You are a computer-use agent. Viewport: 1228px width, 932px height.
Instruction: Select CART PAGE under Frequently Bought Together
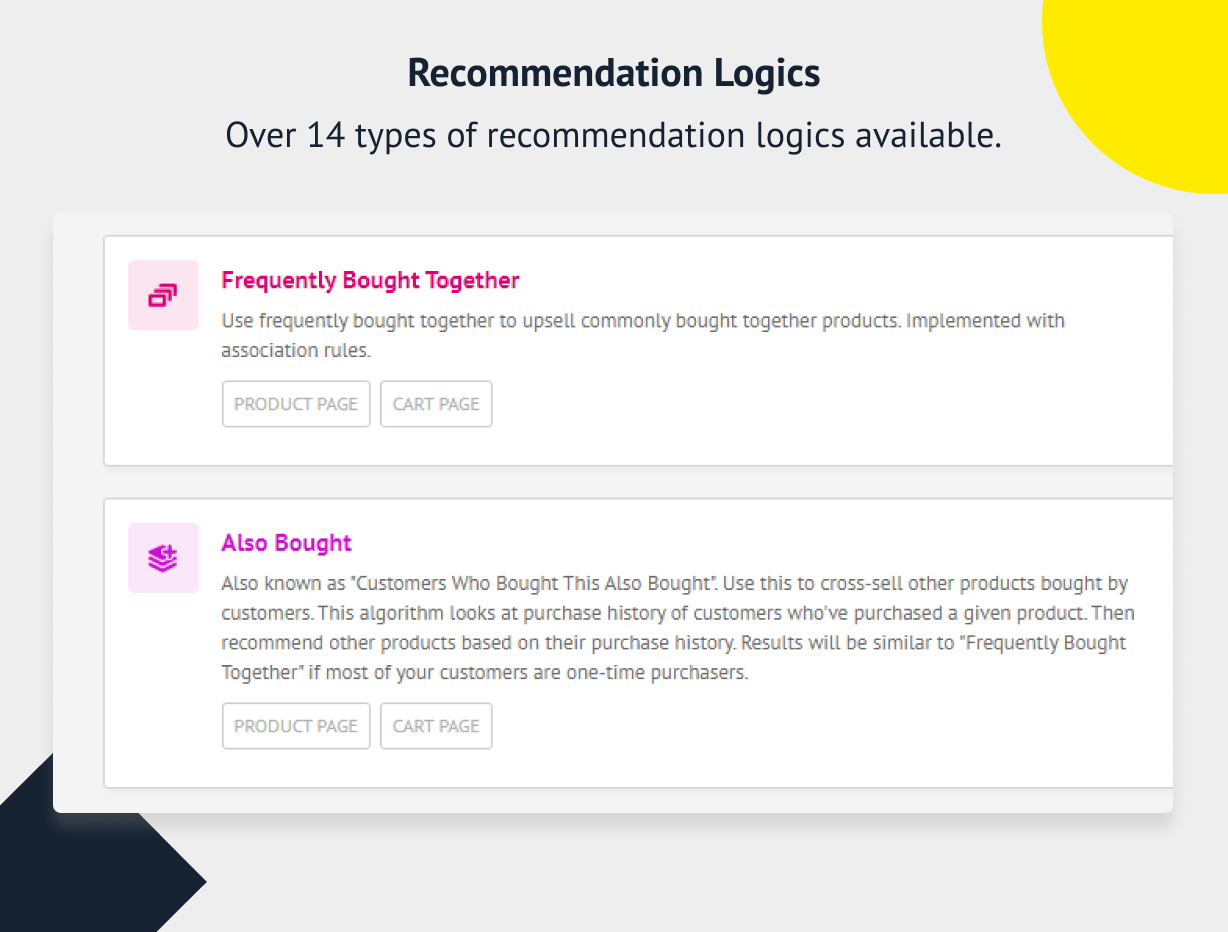[x=436, y=404]
